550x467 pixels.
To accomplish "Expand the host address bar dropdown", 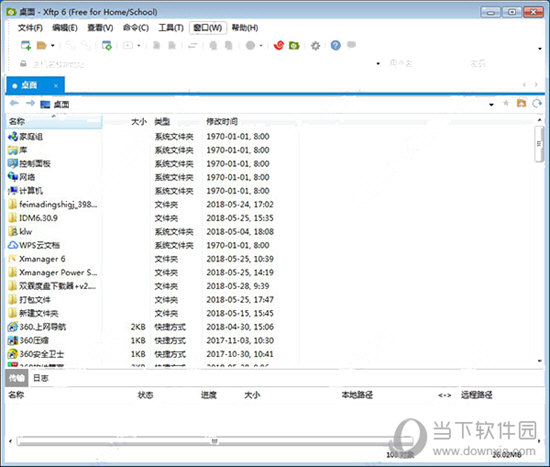I will [x=378, y=64].
